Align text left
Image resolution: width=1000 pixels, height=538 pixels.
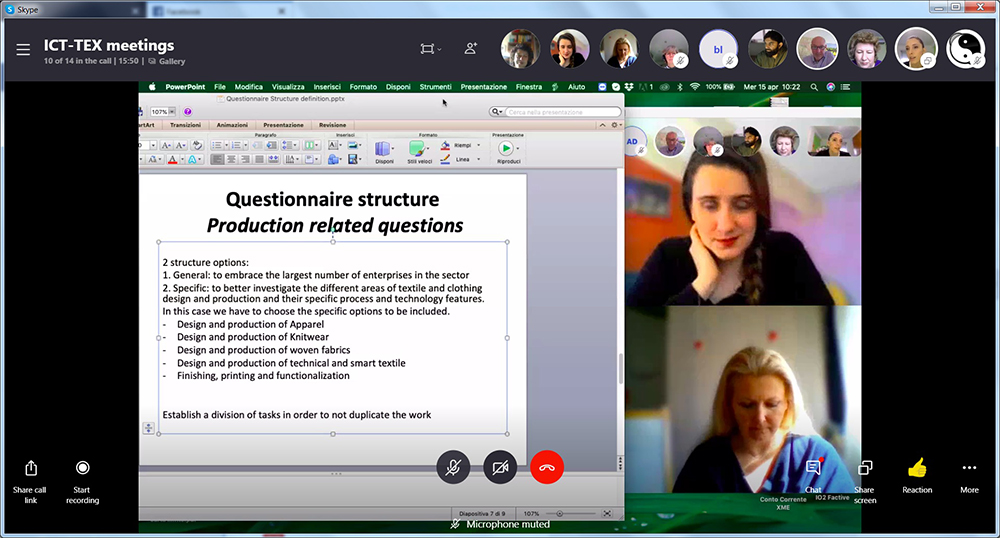click(217, 159)
